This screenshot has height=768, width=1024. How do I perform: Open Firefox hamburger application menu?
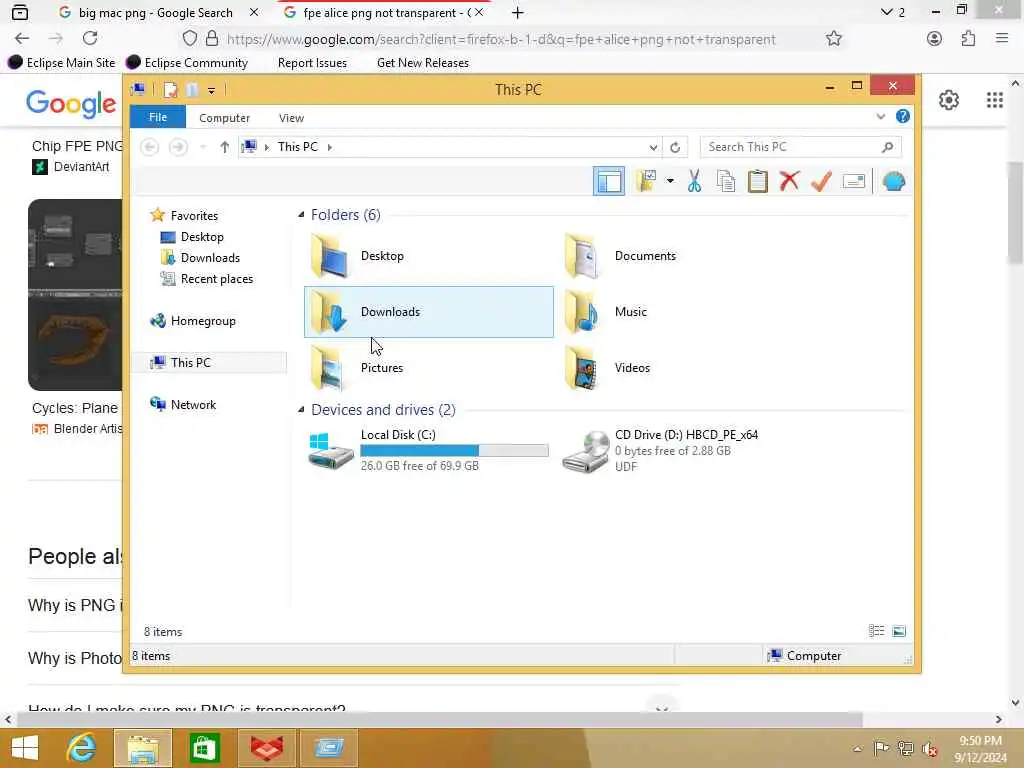click(1002, 39)
